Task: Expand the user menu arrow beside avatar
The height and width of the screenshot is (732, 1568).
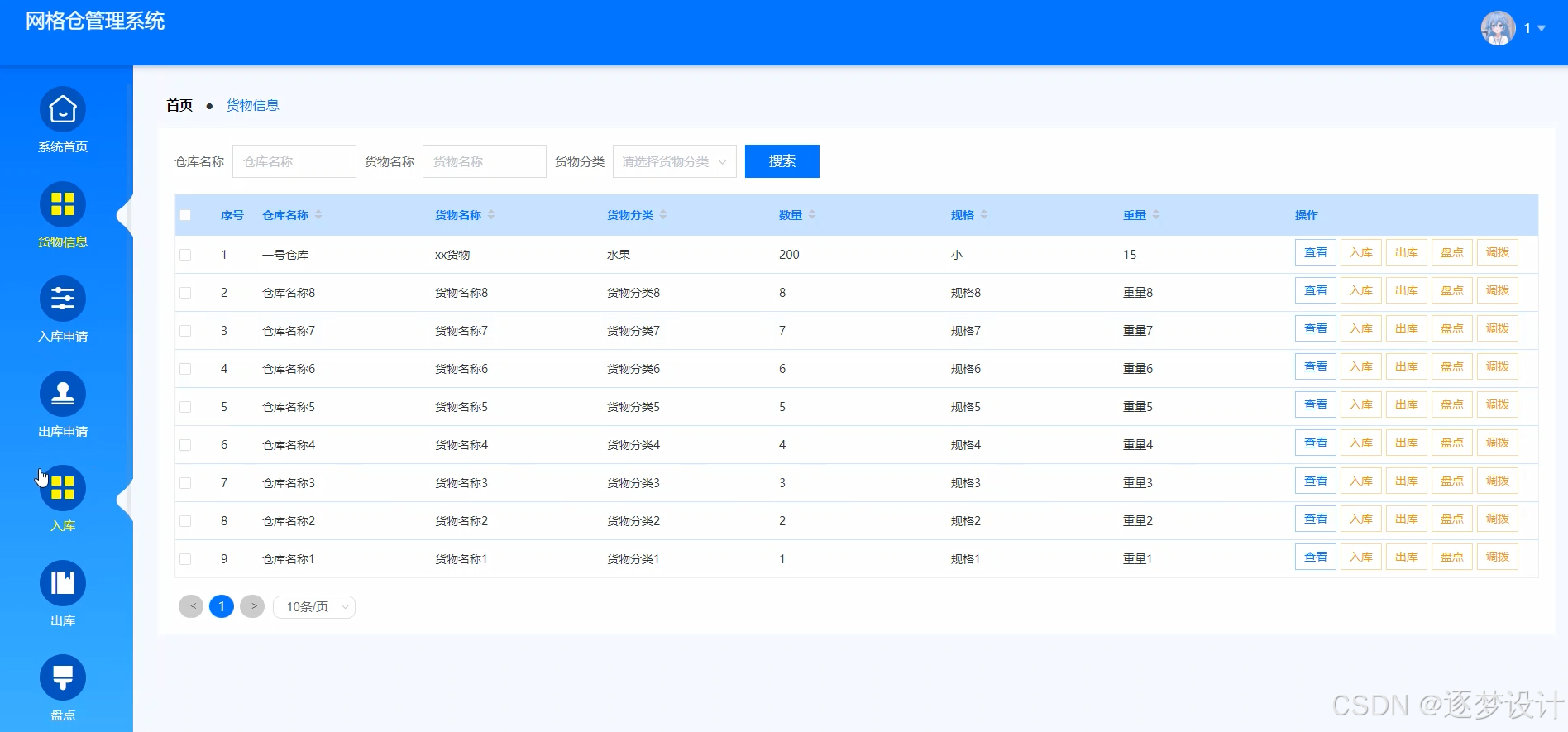Action: [x=1542, y=28]
